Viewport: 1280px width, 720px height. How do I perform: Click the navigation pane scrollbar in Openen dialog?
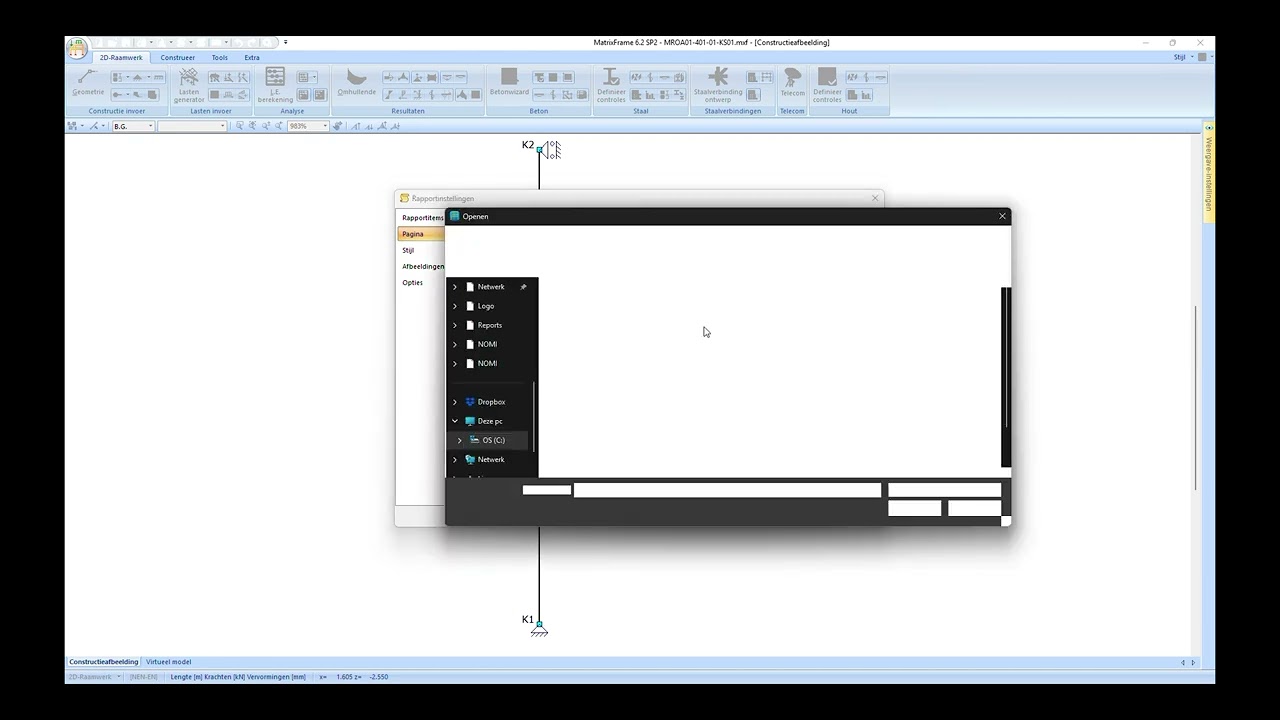534,416
